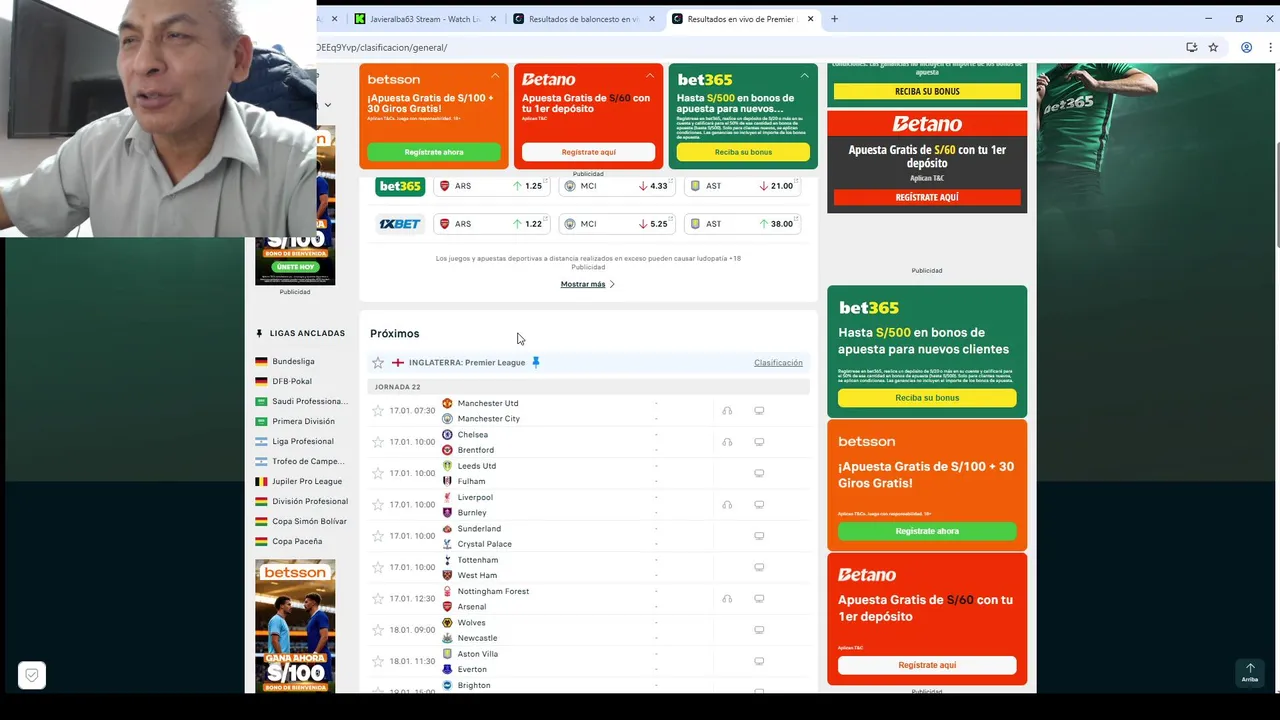Screen dimensions: 1280x720
Task: Open Saudi Professional league link
Action: 309,401
